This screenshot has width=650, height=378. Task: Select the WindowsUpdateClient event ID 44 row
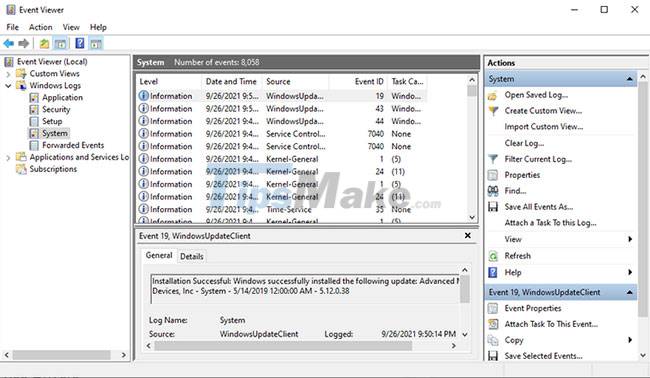click(x=282, y=121)
